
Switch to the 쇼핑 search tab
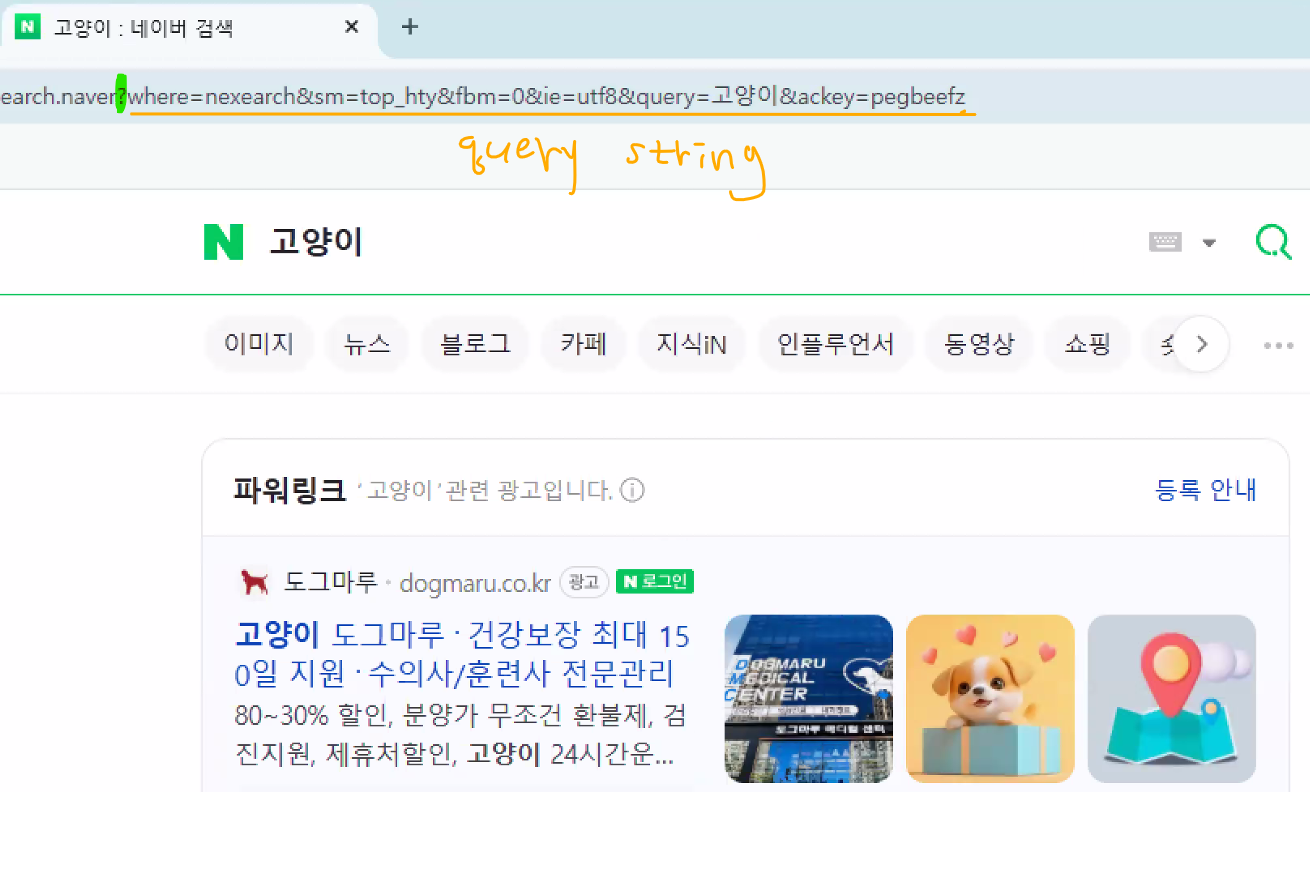[1087, 345]
